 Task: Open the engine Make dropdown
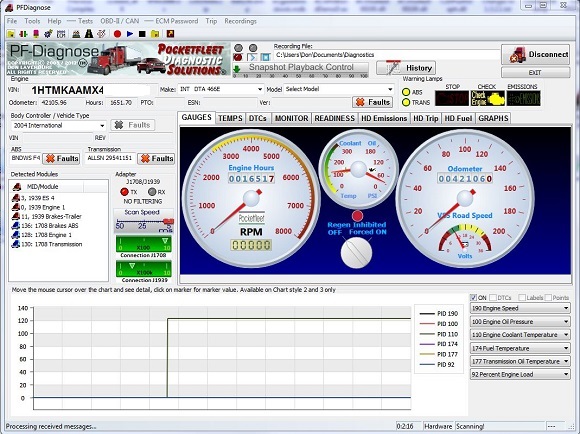221,89
